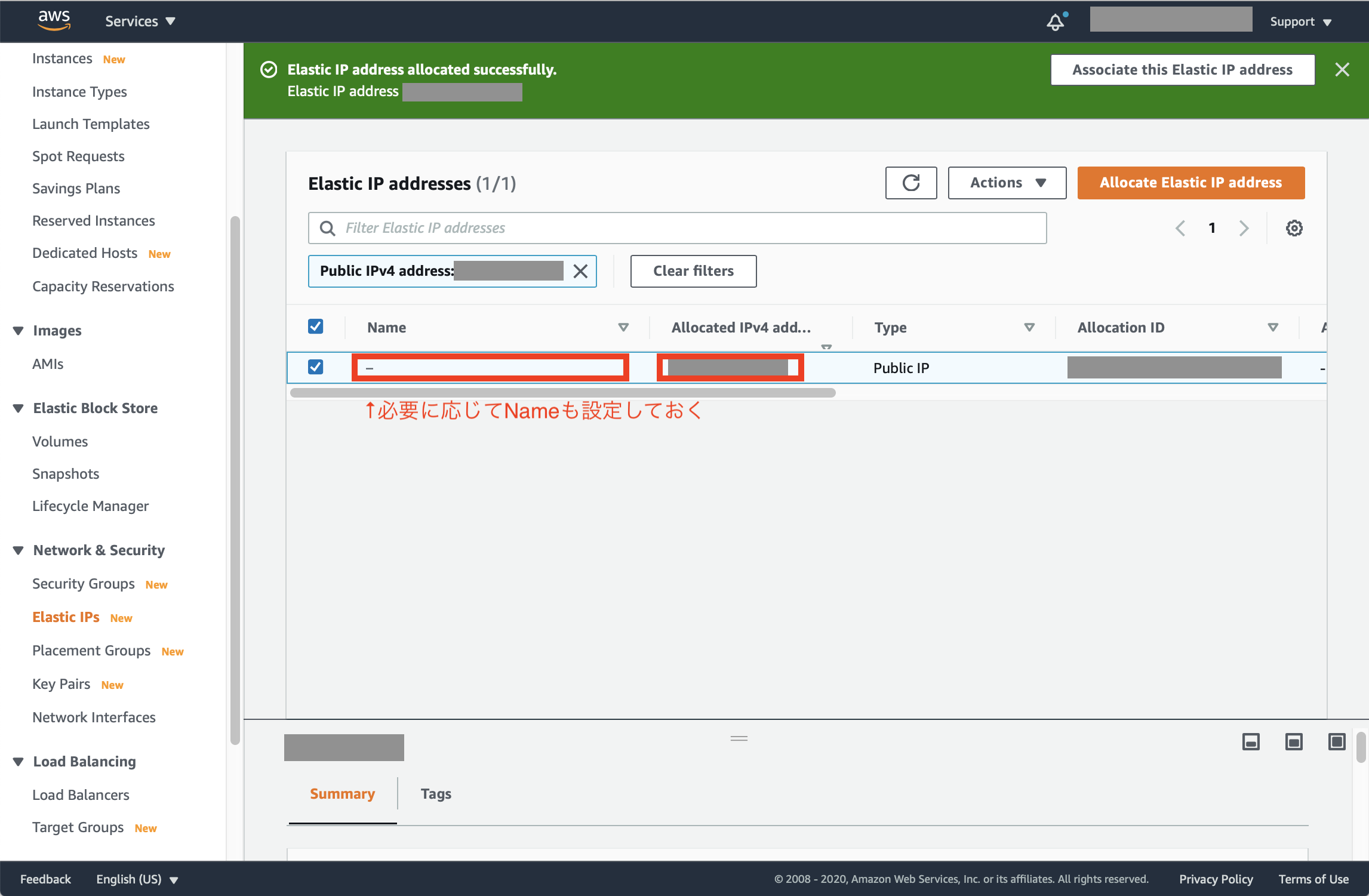Set details panel to full size icon
1369x896 pixels.
(1337, 742)
